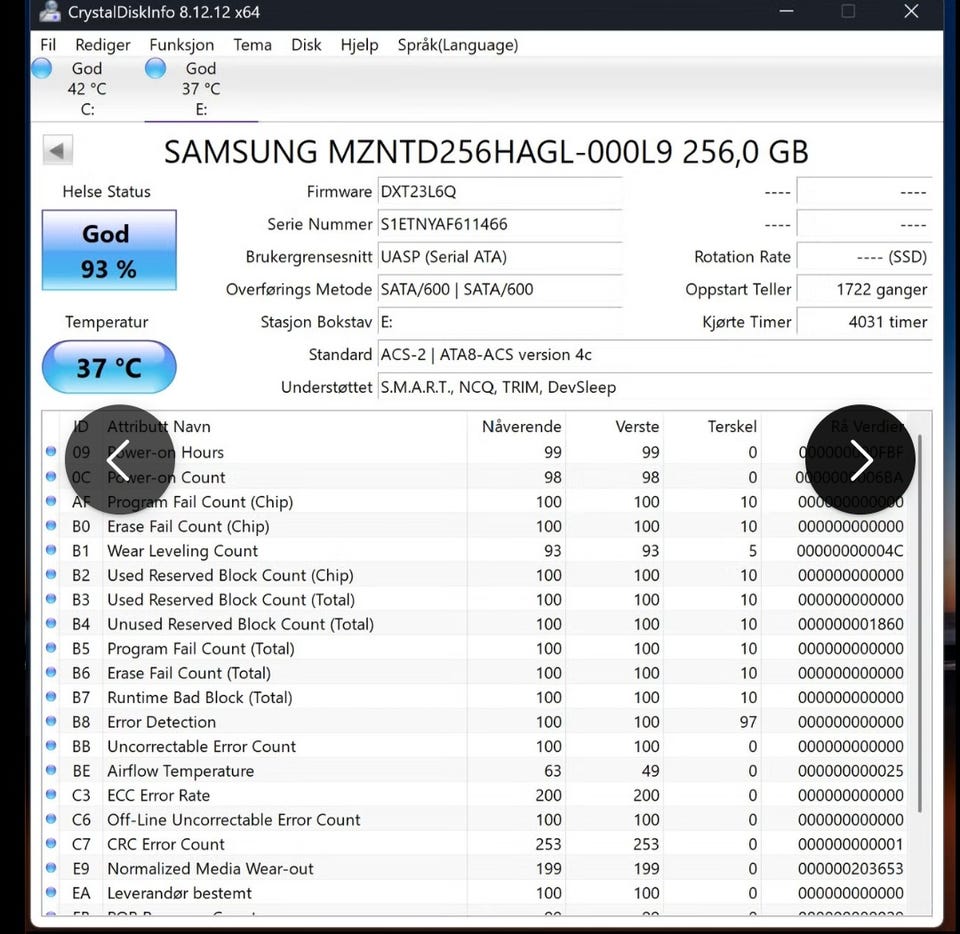Click the UASP (Serial ATA) interface field
Viewport: 960px width, 934px height.
pos(500,256)
